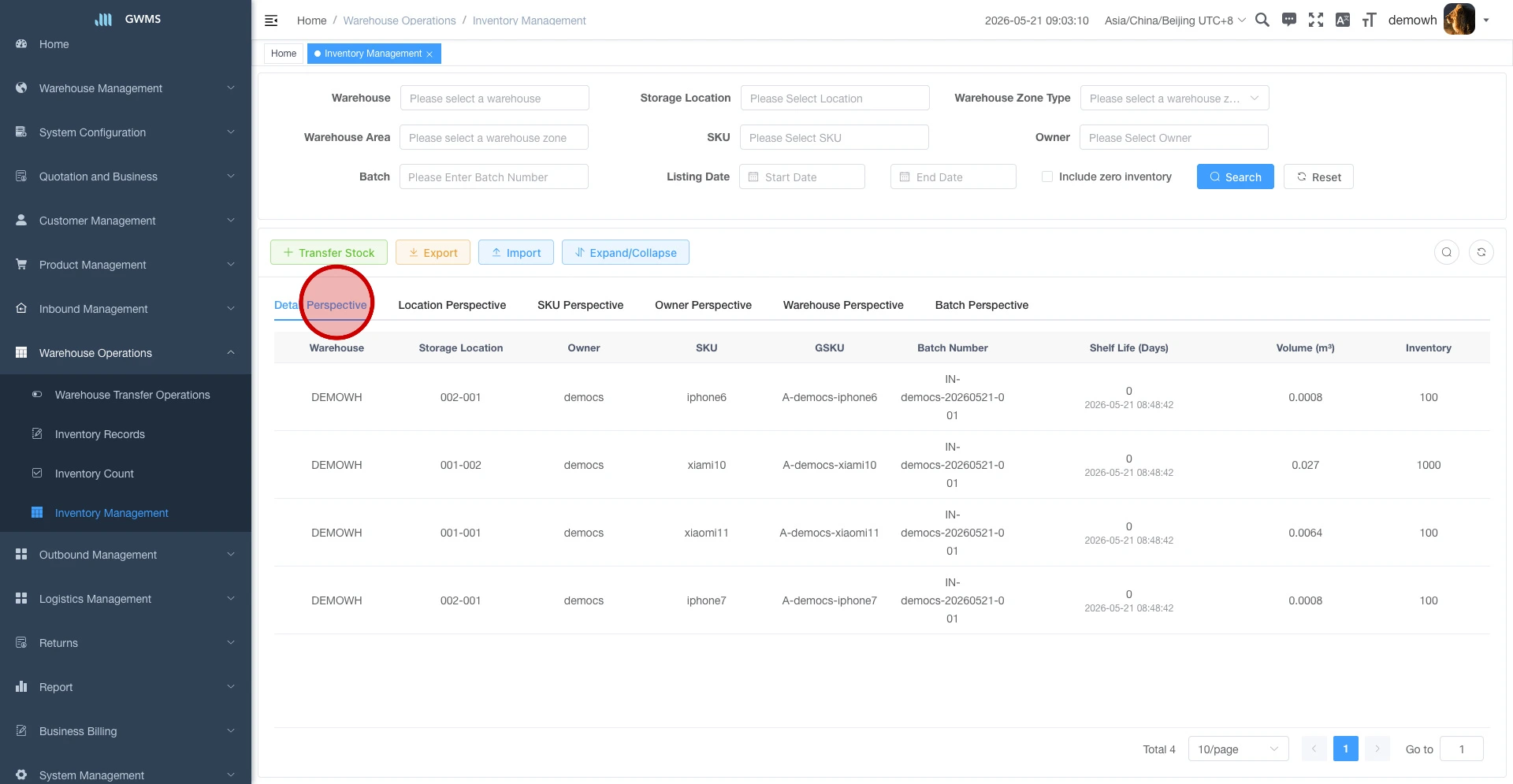This screenshot has width=1513, height=784.
Task: Click the Transfer Stock button
Action: (329, 252)
